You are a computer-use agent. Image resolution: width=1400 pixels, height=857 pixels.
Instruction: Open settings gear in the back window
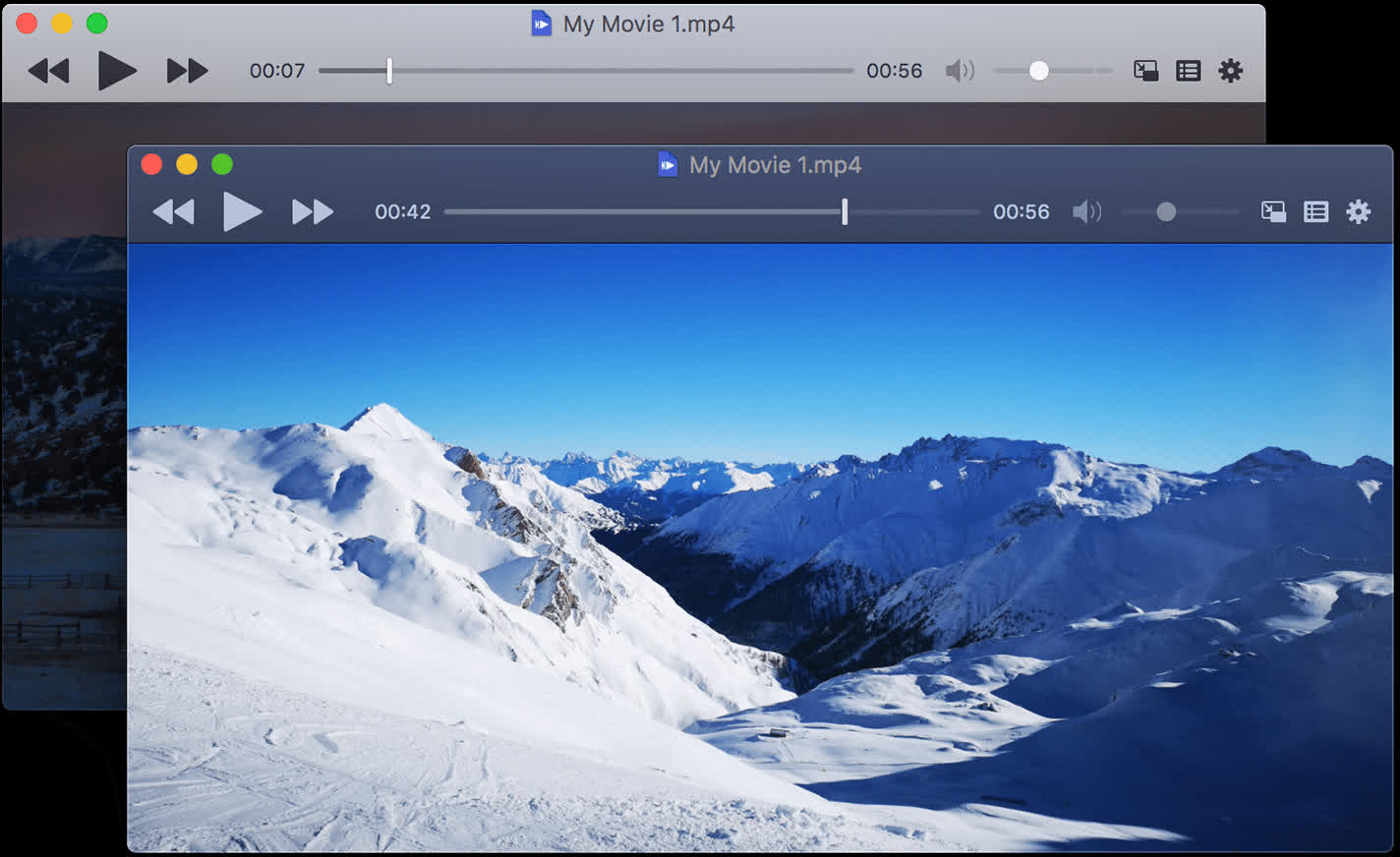pyautogui.click(x=1230, y=71)
